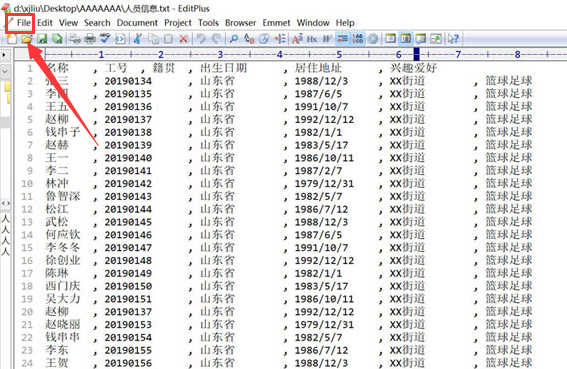Open the Replace tool icon
The image size is (567, 369).
click(249, 38)
